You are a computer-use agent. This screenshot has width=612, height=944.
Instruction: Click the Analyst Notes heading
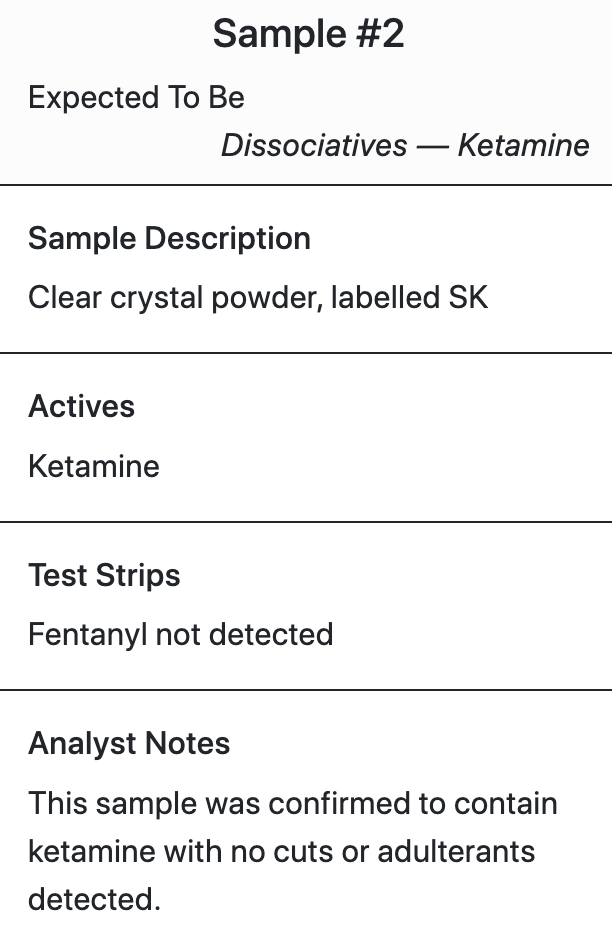coord(129,743)
